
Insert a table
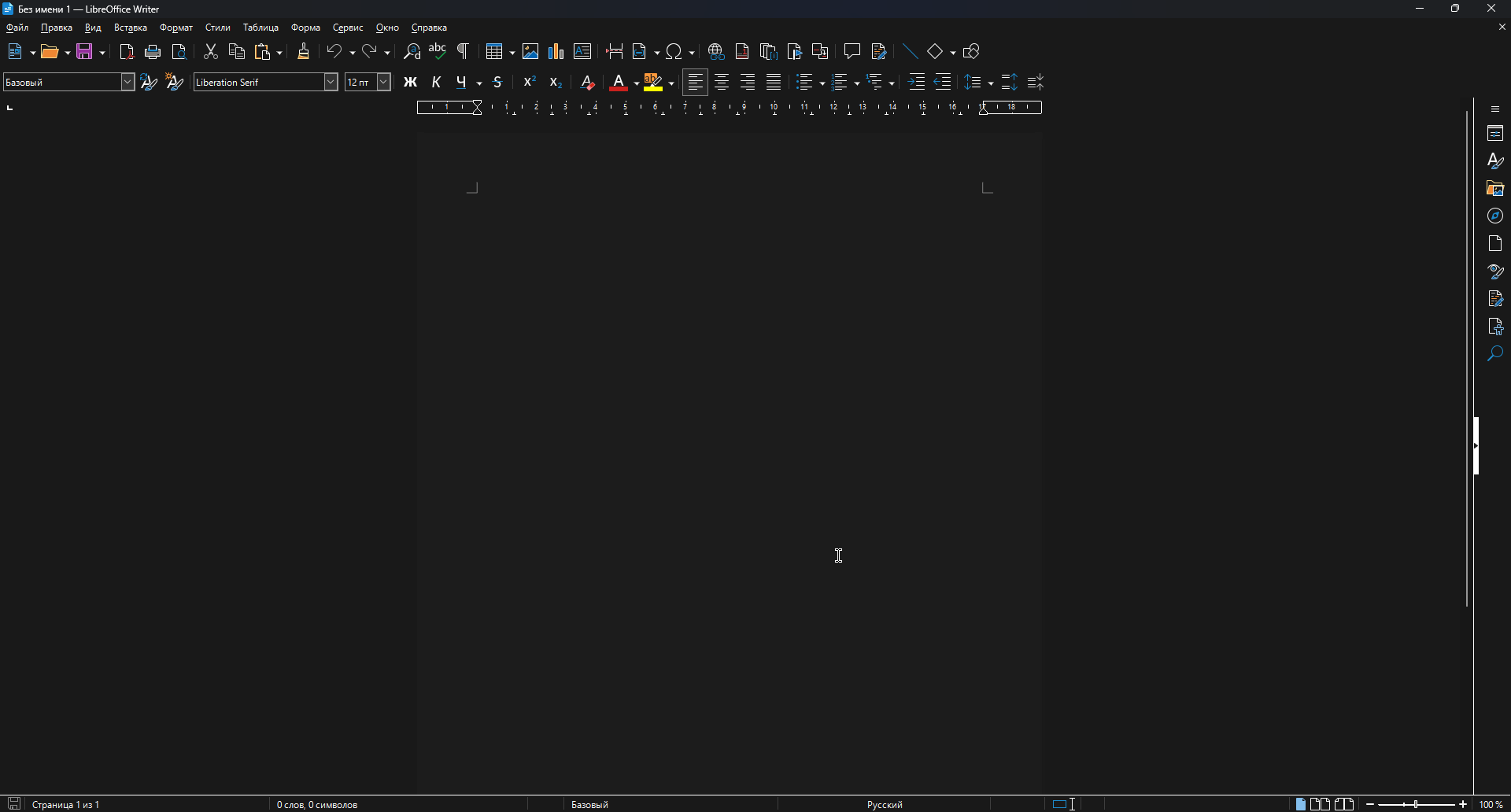(x=494, y=52)
